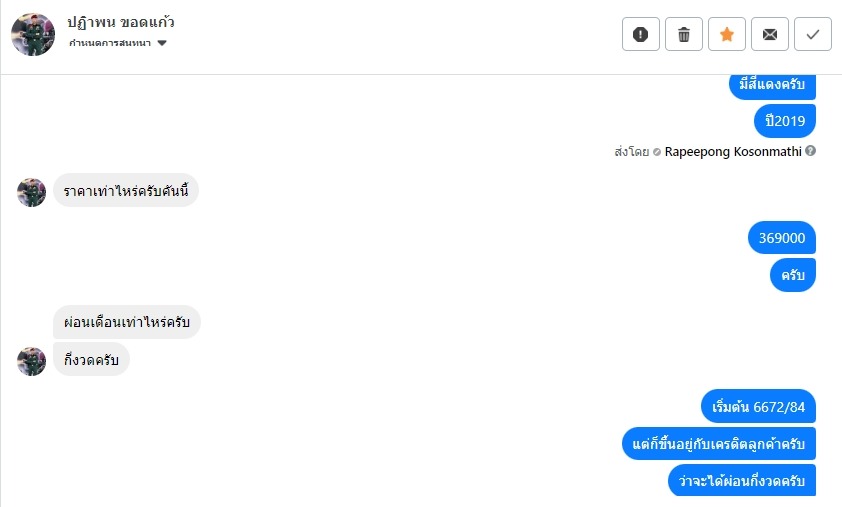Click avatar beside กี่งวดครับ message

[x=32, y=361]
